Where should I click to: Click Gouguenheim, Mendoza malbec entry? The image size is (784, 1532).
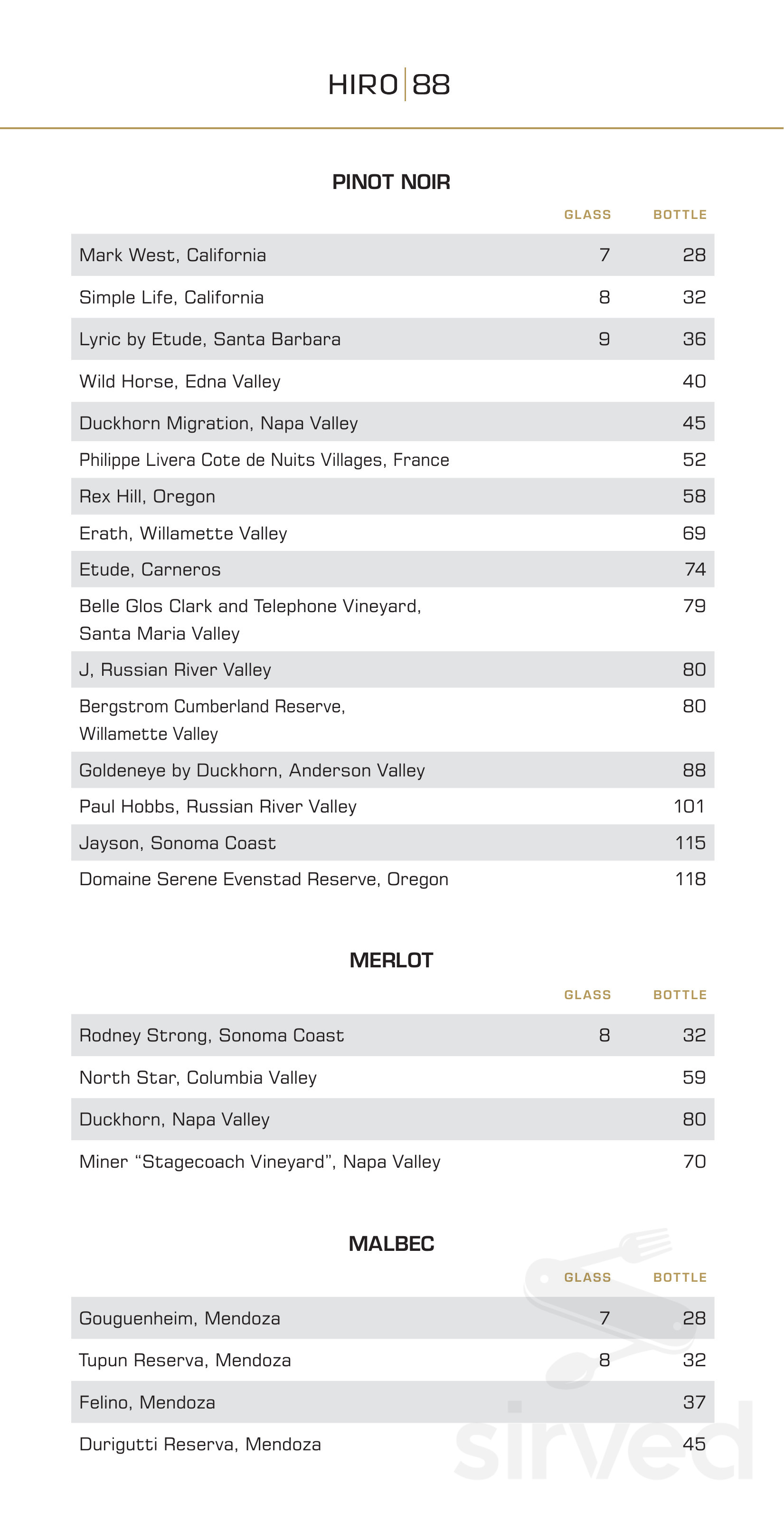pos(179,1318)
